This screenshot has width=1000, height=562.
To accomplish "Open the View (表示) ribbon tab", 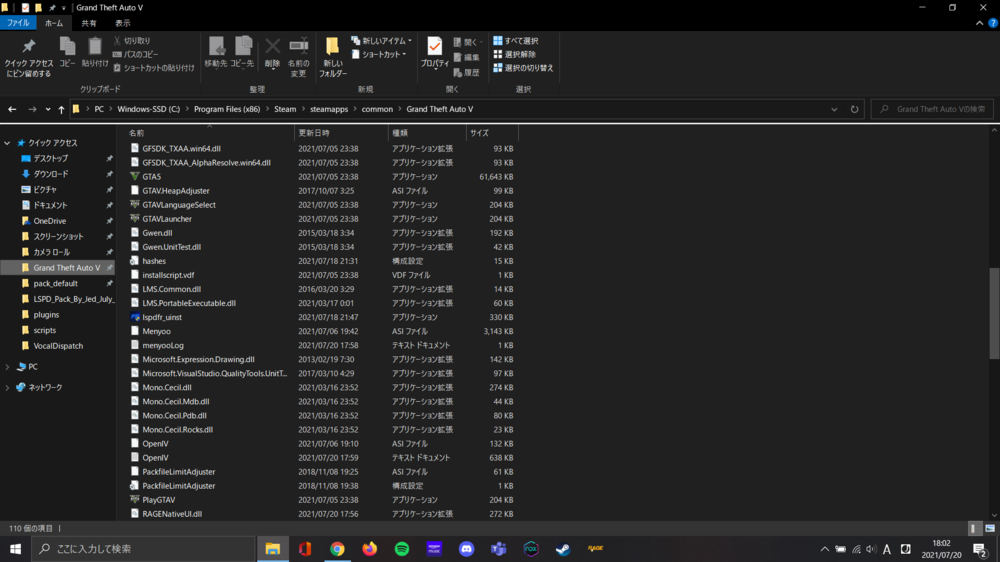I will tap(122, 23).
